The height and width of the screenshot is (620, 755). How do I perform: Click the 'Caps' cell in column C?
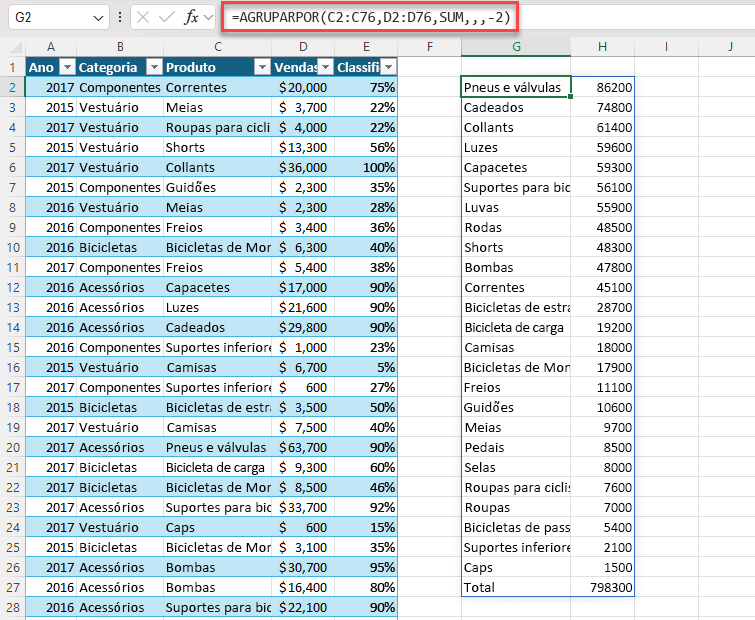pyautogui.click(x=218, y=527)
